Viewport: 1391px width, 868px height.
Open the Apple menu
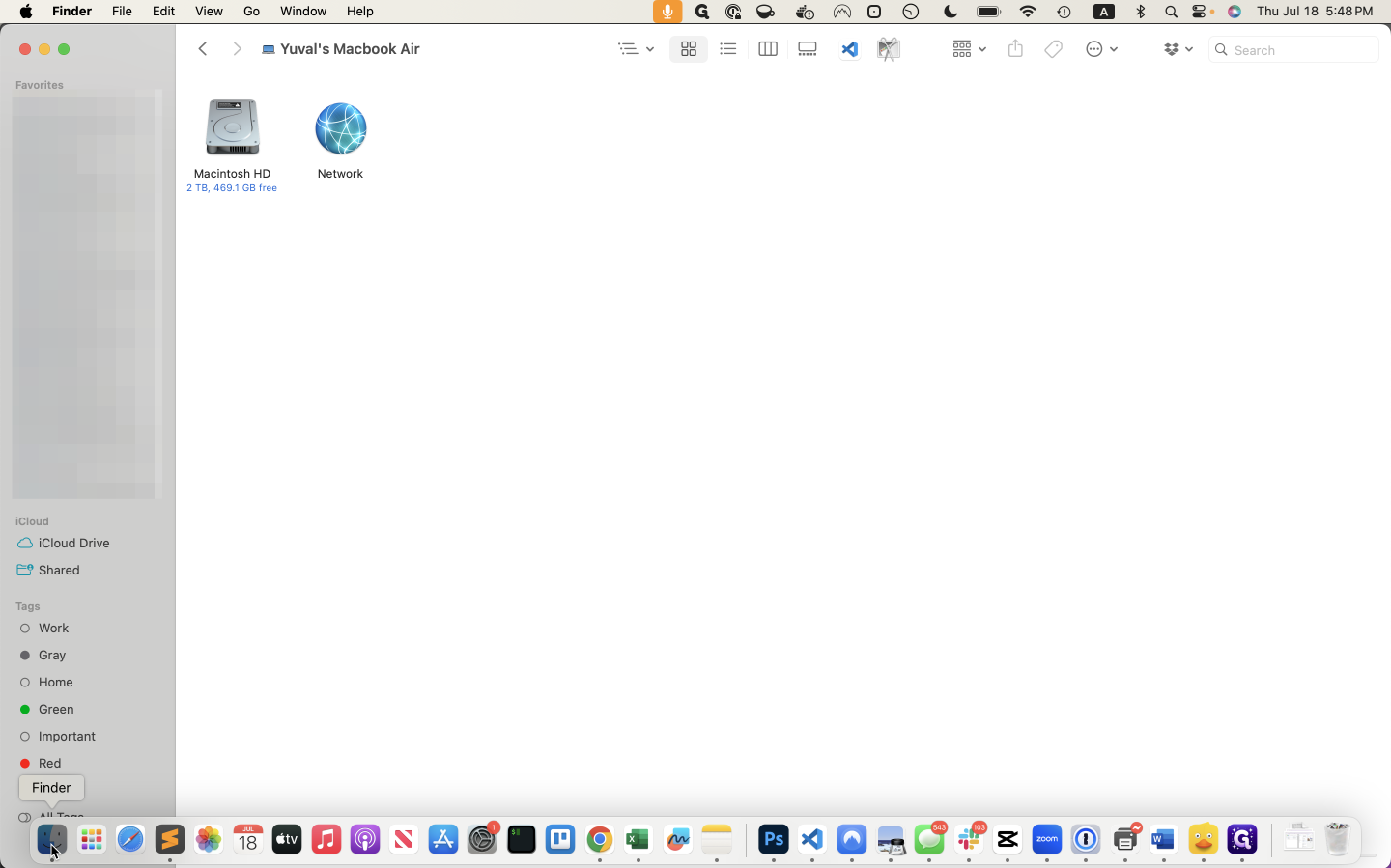(26, 12)
